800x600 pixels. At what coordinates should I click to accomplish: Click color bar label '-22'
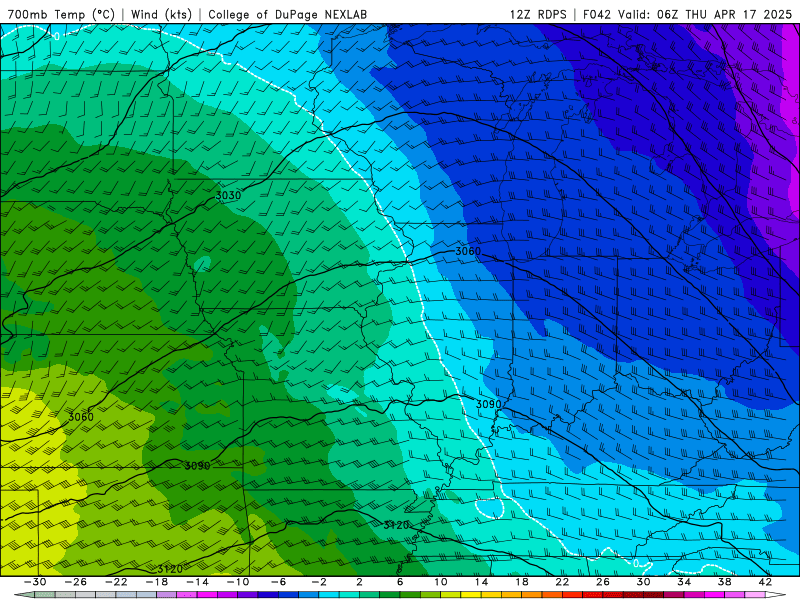coord(116,582)
